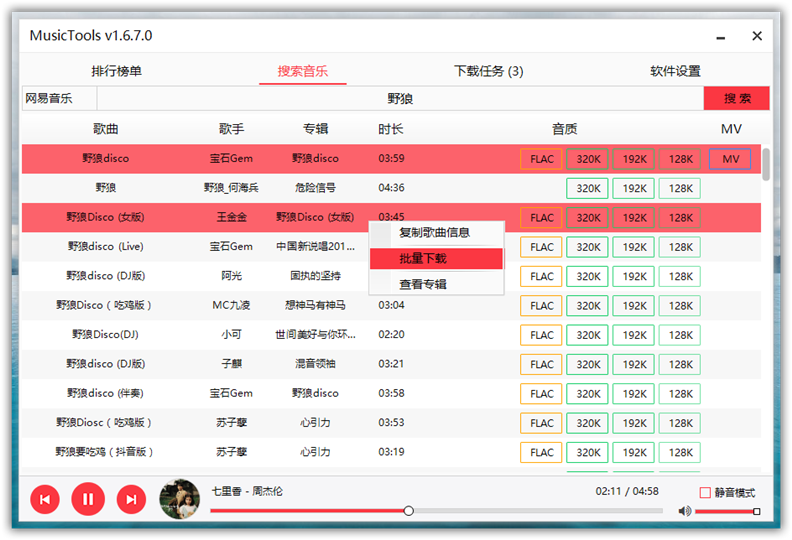Click the previous track button
792x540 pixels.
45,498
